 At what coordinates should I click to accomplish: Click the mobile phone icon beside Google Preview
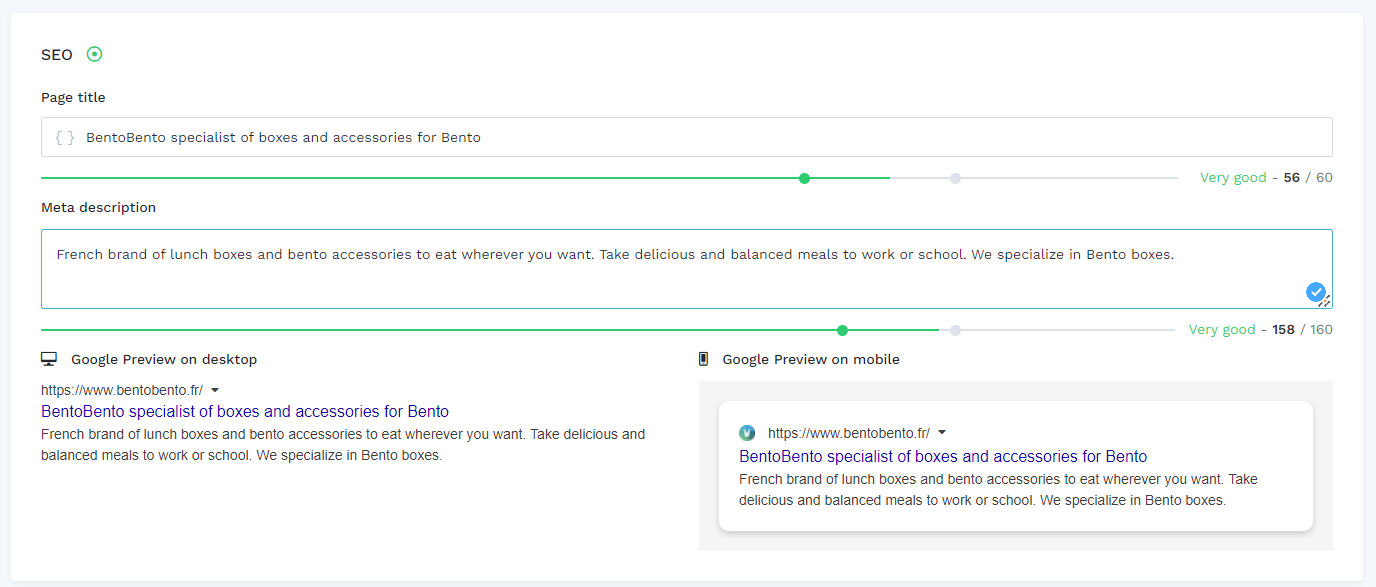tap(703, 359)
